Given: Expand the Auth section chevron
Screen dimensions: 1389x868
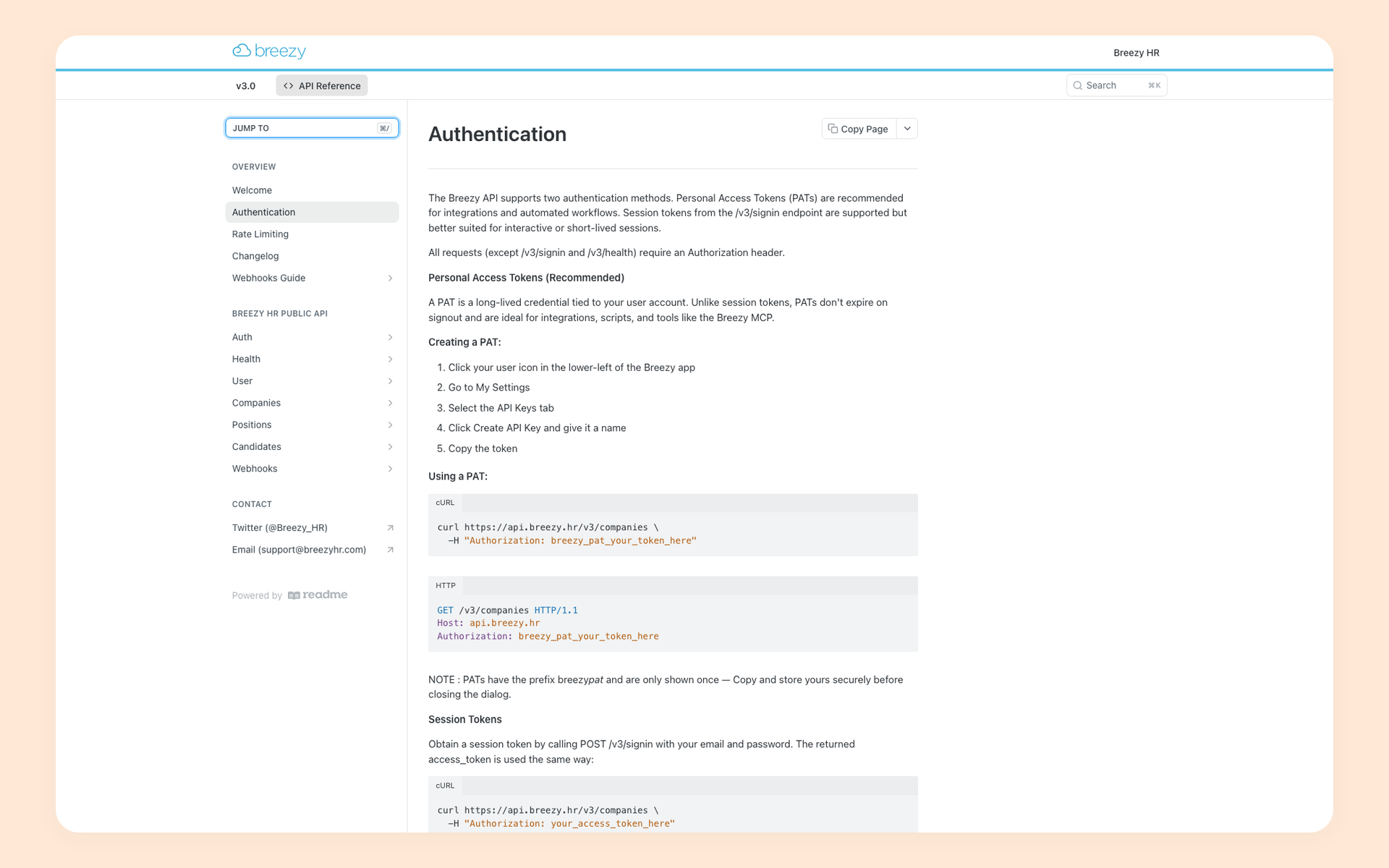Looking at the screenshot, I should (390, 337).
